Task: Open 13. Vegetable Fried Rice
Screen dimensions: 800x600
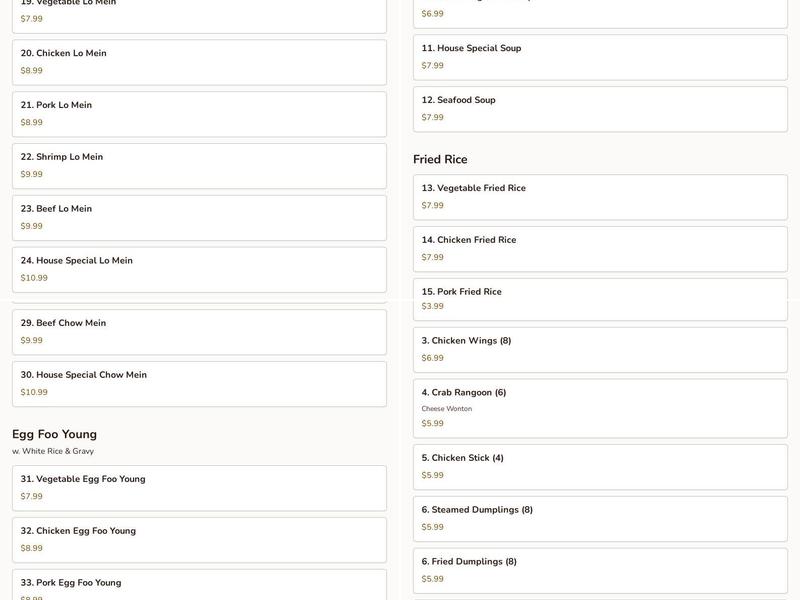Action: click(601, 197)
